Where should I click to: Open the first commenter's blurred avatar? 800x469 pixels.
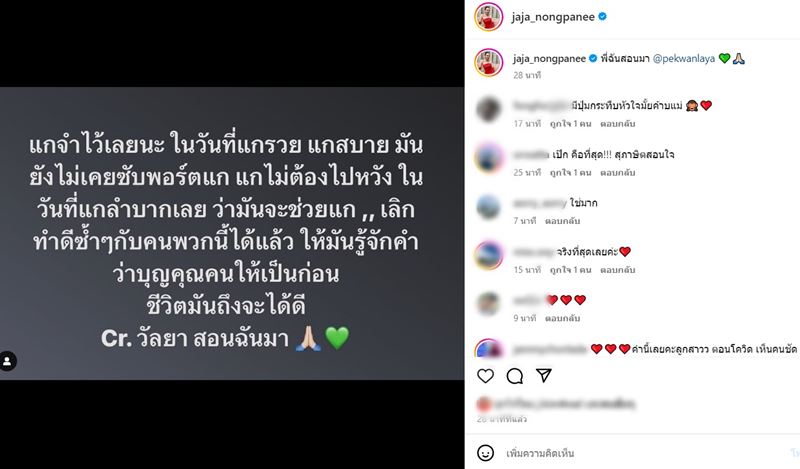coord(489,109)
